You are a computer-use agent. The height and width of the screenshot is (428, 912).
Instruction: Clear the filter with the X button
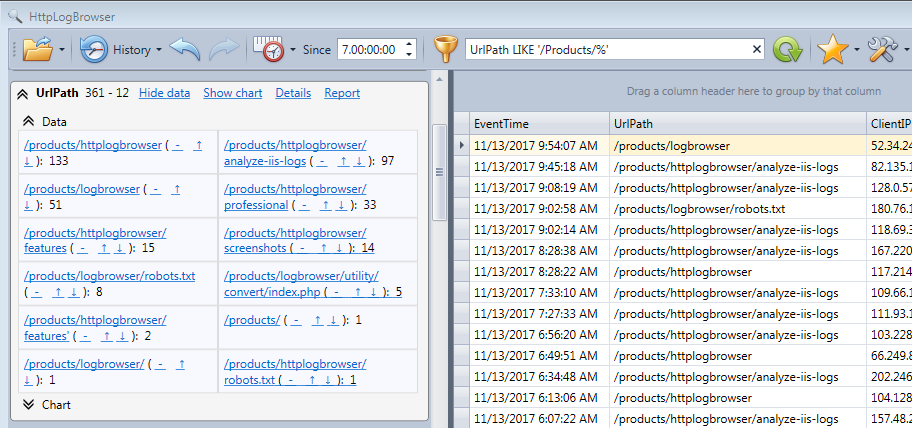(x=757, y=49)
